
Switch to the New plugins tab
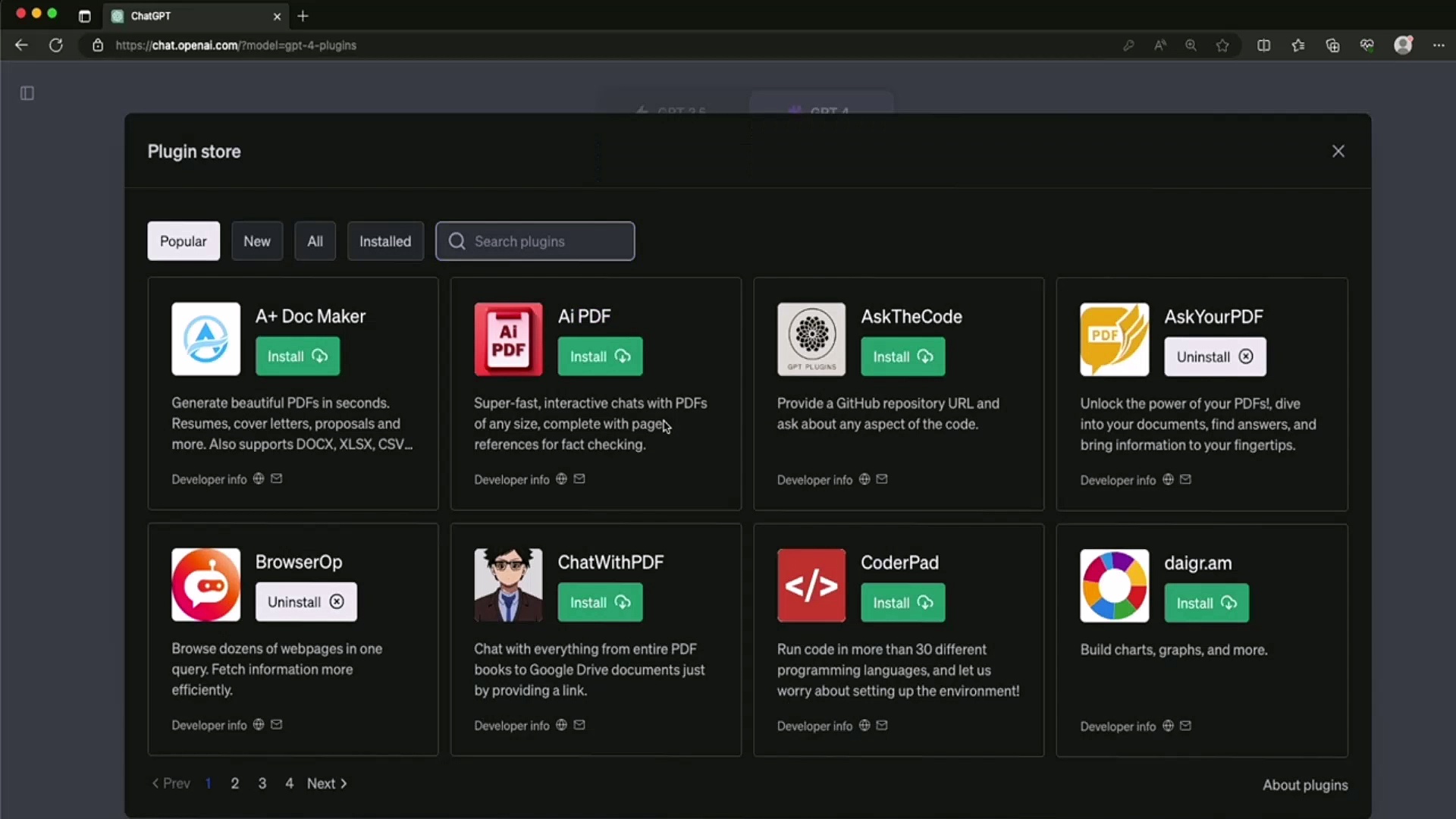tap(256, 241)
